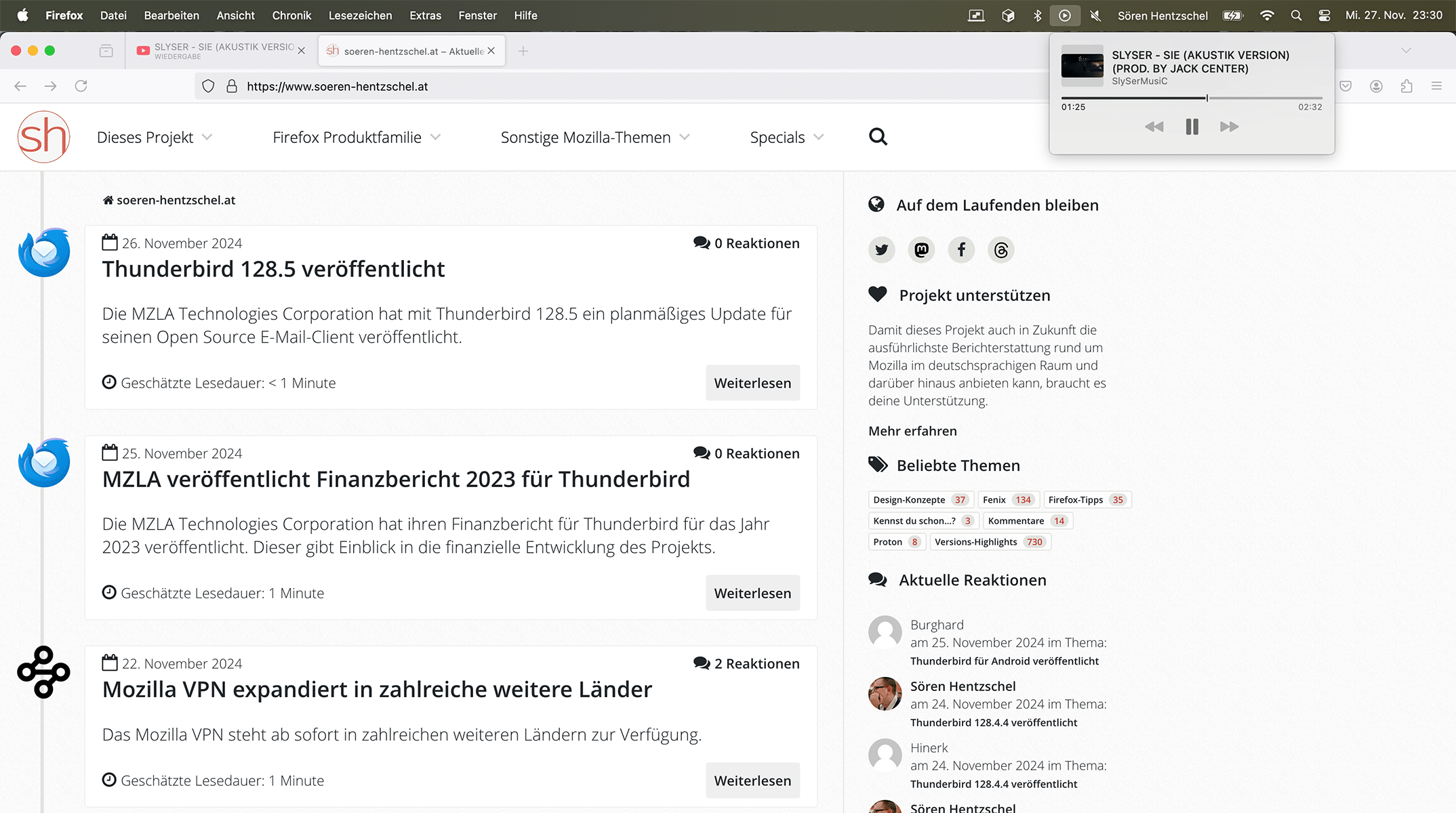Open Firefox extensions puzzle icon
This screenshot has height=813, width=1456.
pos(1407,86)
